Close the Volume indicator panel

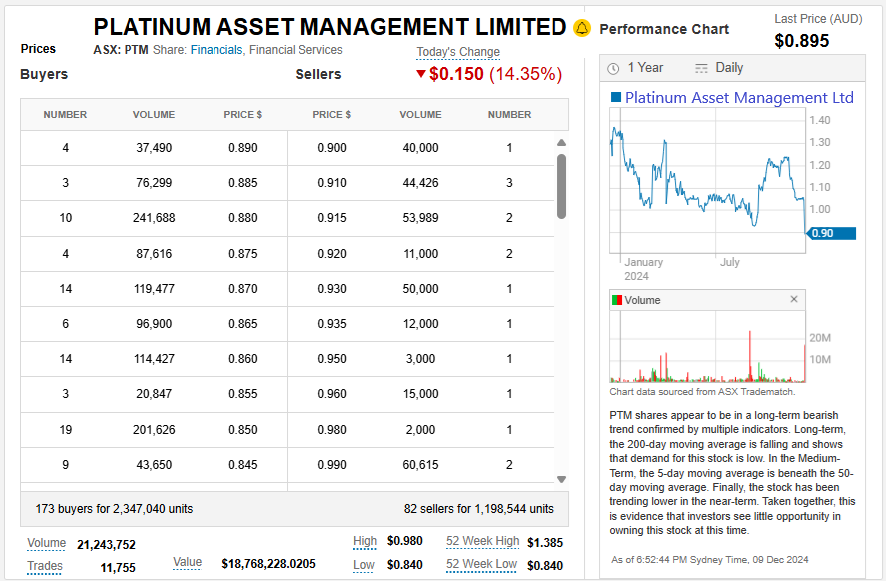pos(794,299)
